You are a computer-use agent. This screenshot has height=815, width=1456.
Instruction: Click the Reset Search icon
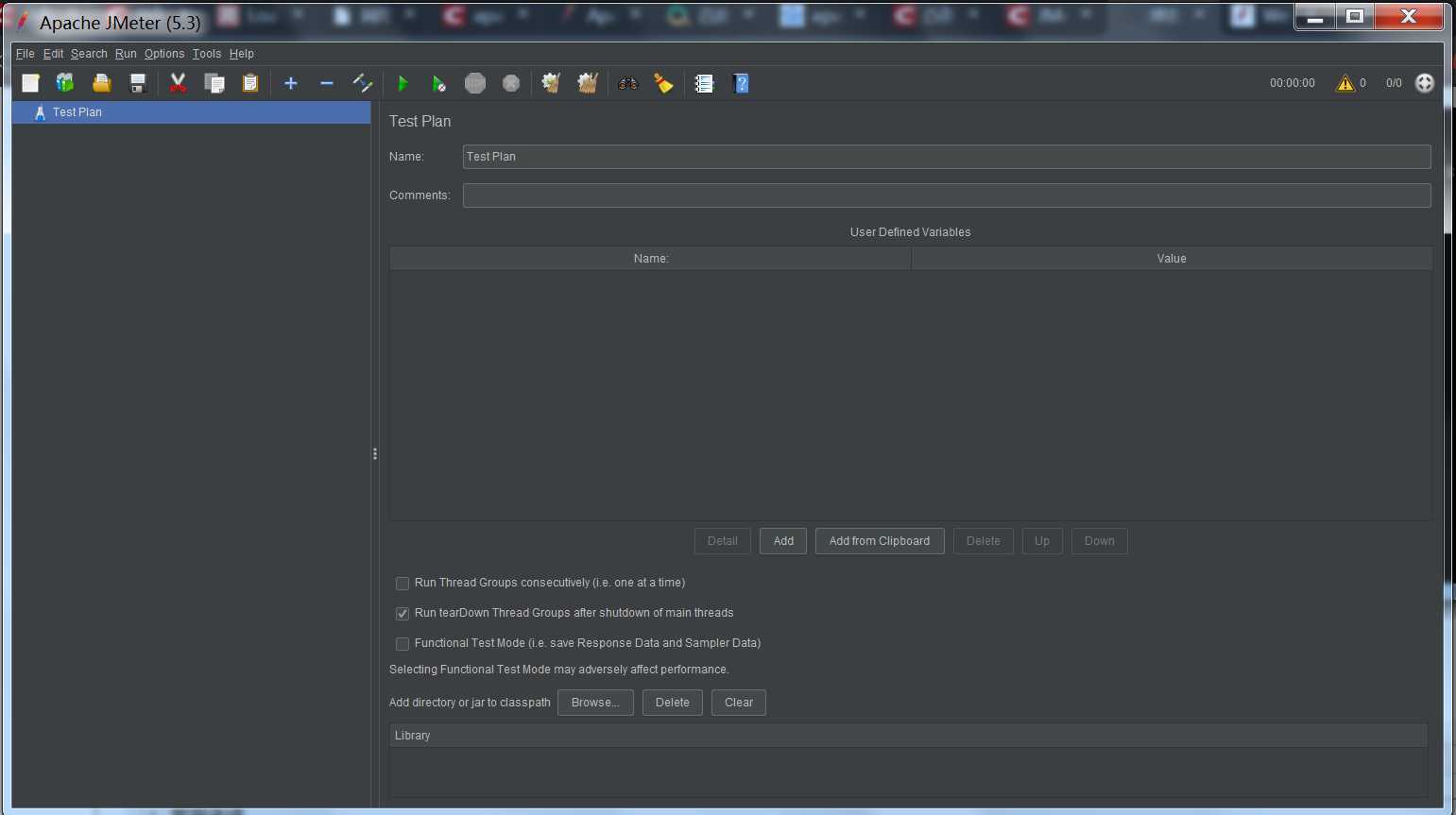click(x=664, y=83)
